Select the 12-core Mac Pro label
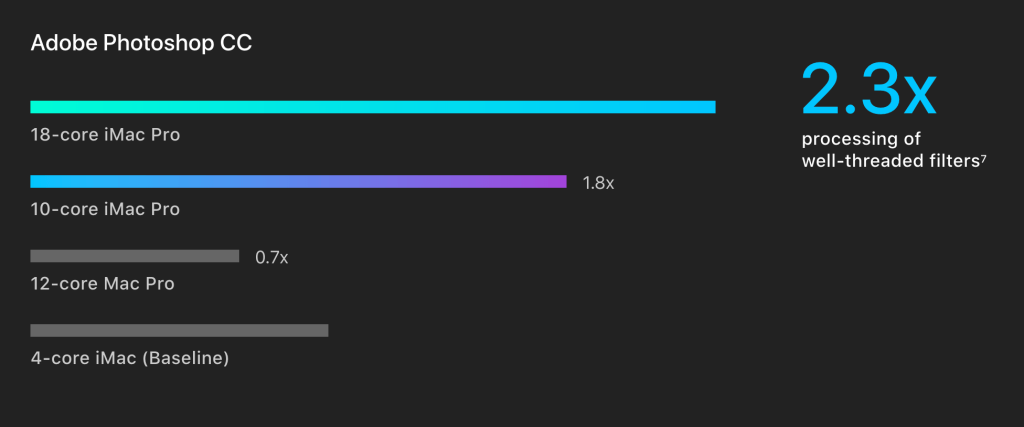1024x427 pixels. click(x=102, y=284)
